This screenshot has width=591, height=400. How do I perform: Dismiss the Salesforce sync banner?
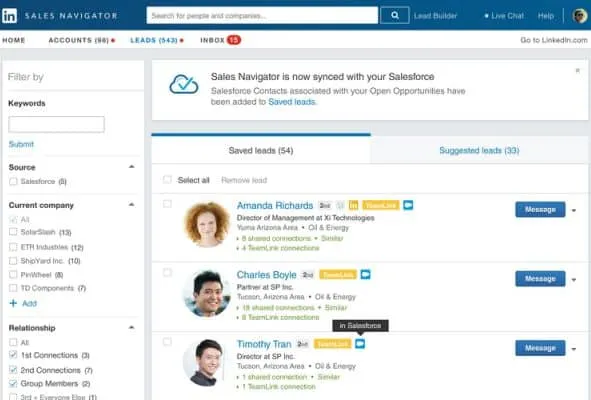[x=577, y=70]
